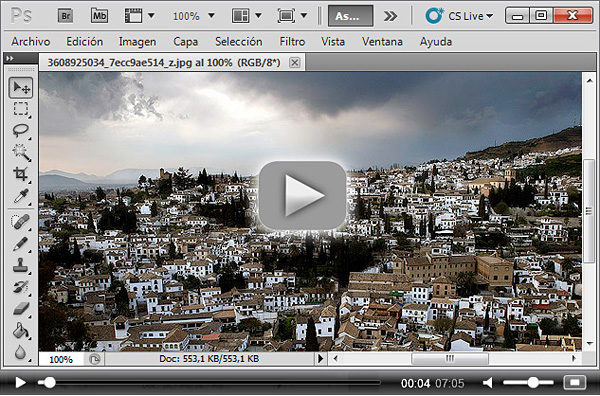
Task: Select the Lasso tool
Action: 21,130
